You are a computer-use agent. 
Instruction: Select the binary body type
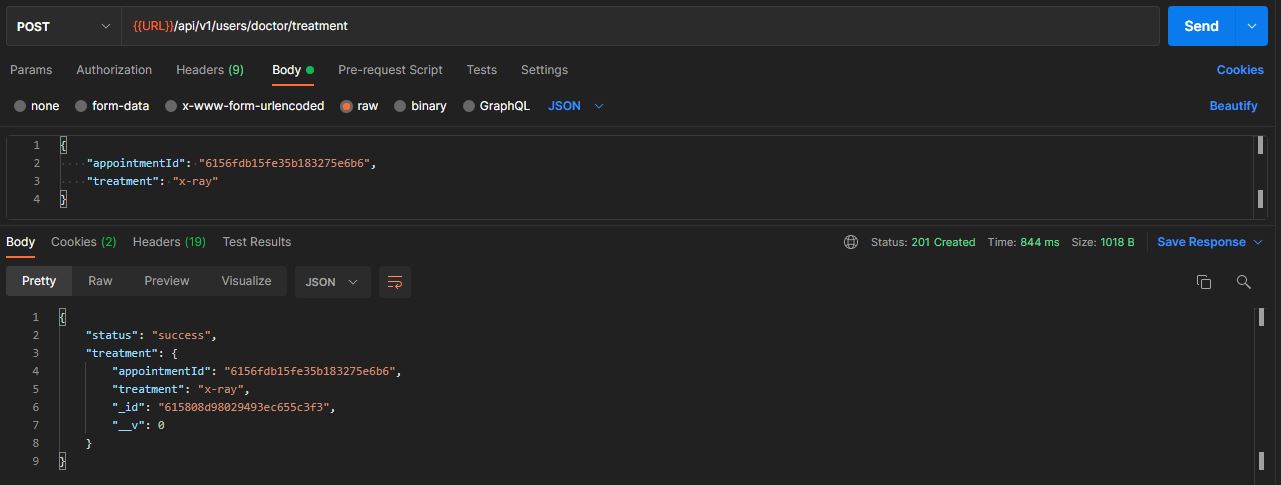(420, 106)
